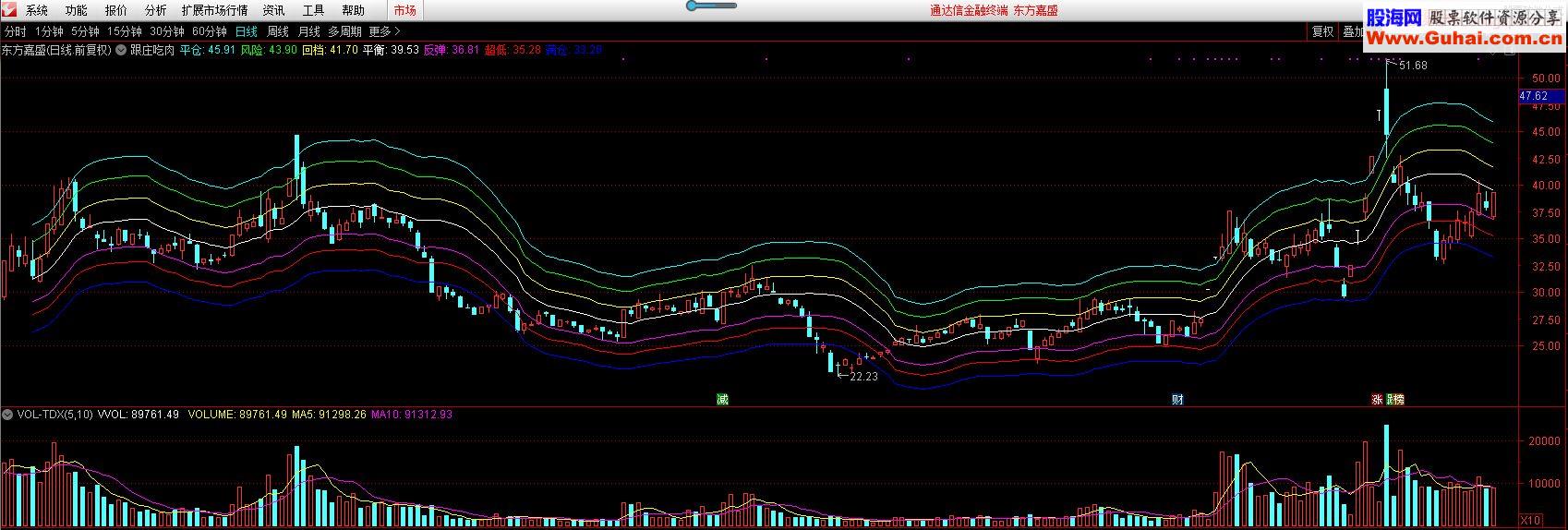The height and width of the screenshot is (530, 1568).
Task: Open the 分析 menu
Action: tap(156, 11)
